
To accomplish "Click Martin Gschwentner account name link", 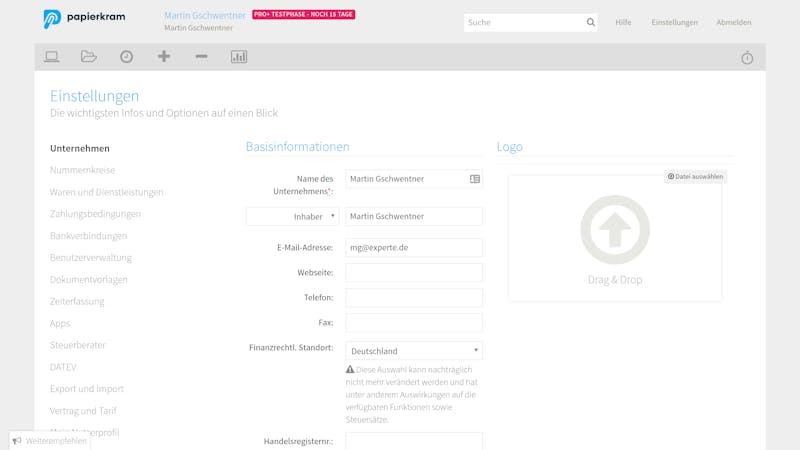I will [x=205, y=15].
